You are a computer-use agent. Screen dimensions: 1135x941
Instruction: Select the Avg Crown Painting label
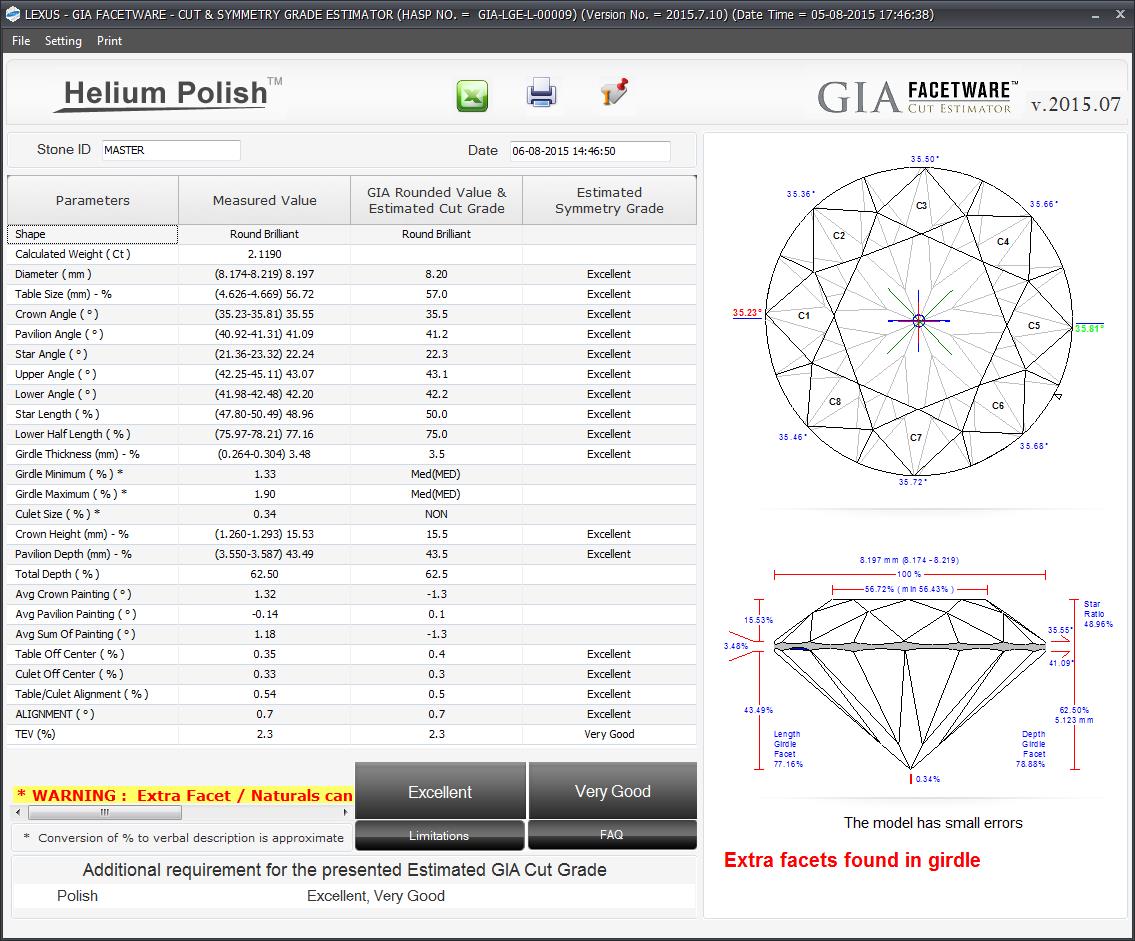point(73,594)
